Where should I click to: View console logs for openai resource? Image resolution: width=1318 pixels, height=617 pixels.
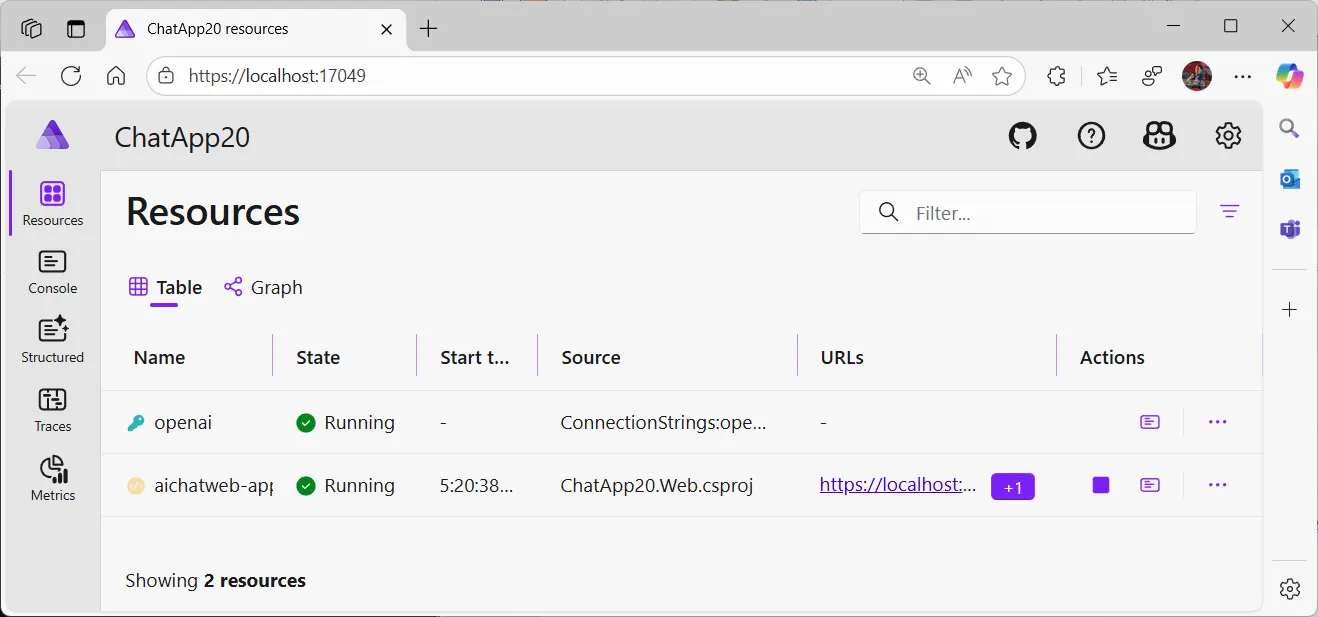coord(1150,422)
